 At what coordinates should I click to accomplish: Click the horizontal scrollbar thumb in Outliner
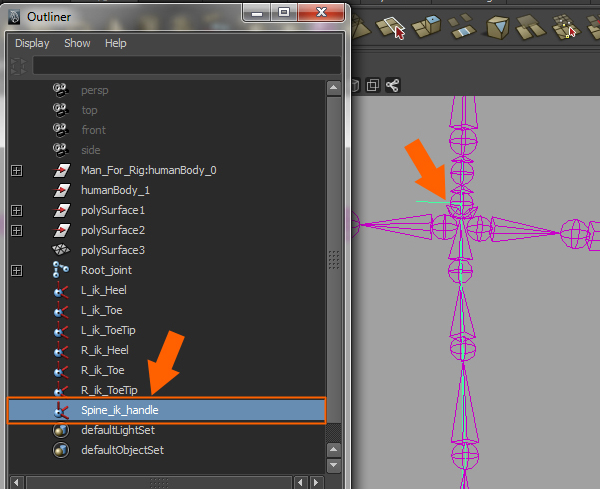(x=159, y=482)
